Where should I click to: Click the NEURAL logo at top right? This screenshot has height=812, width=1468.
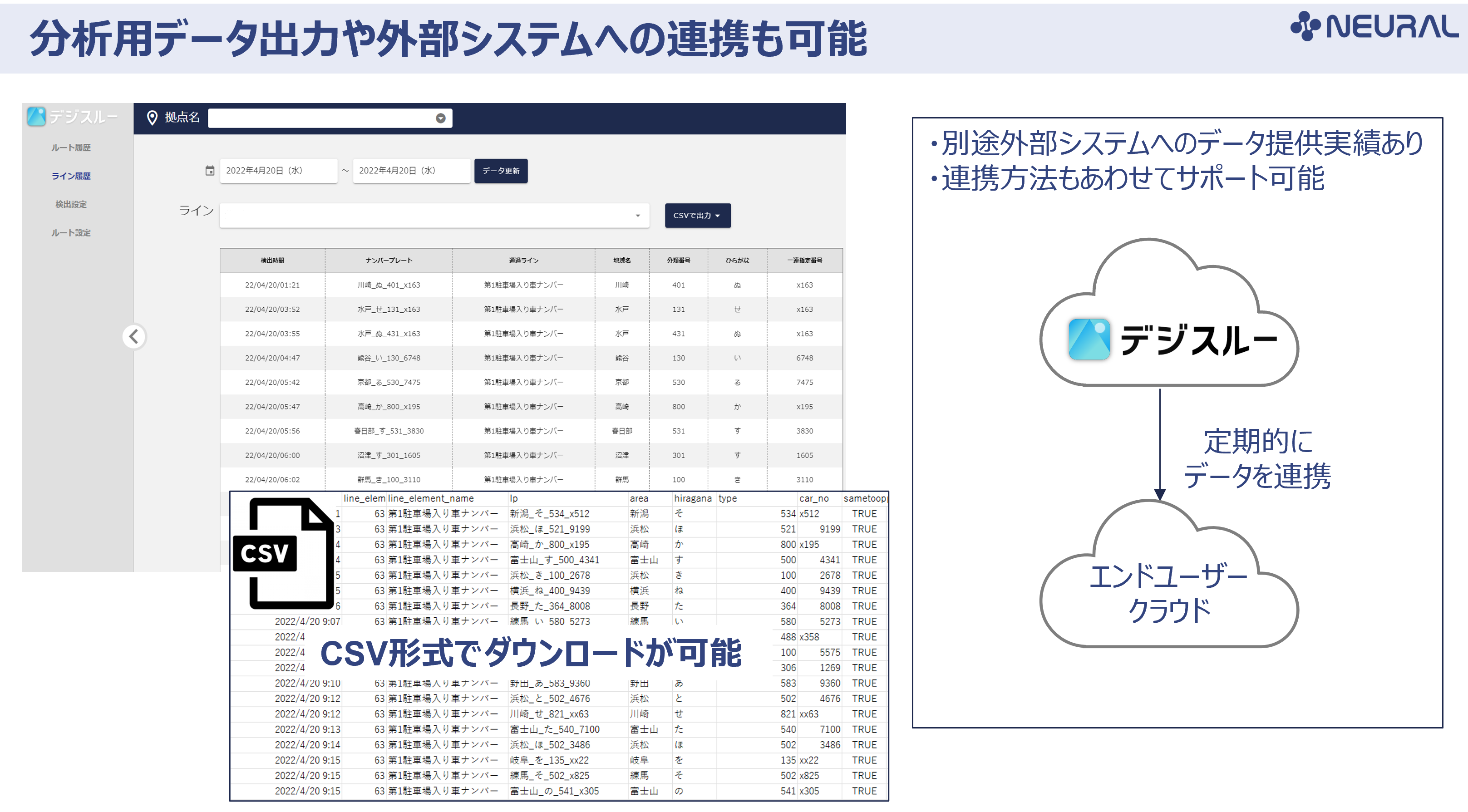(1374, 26)
